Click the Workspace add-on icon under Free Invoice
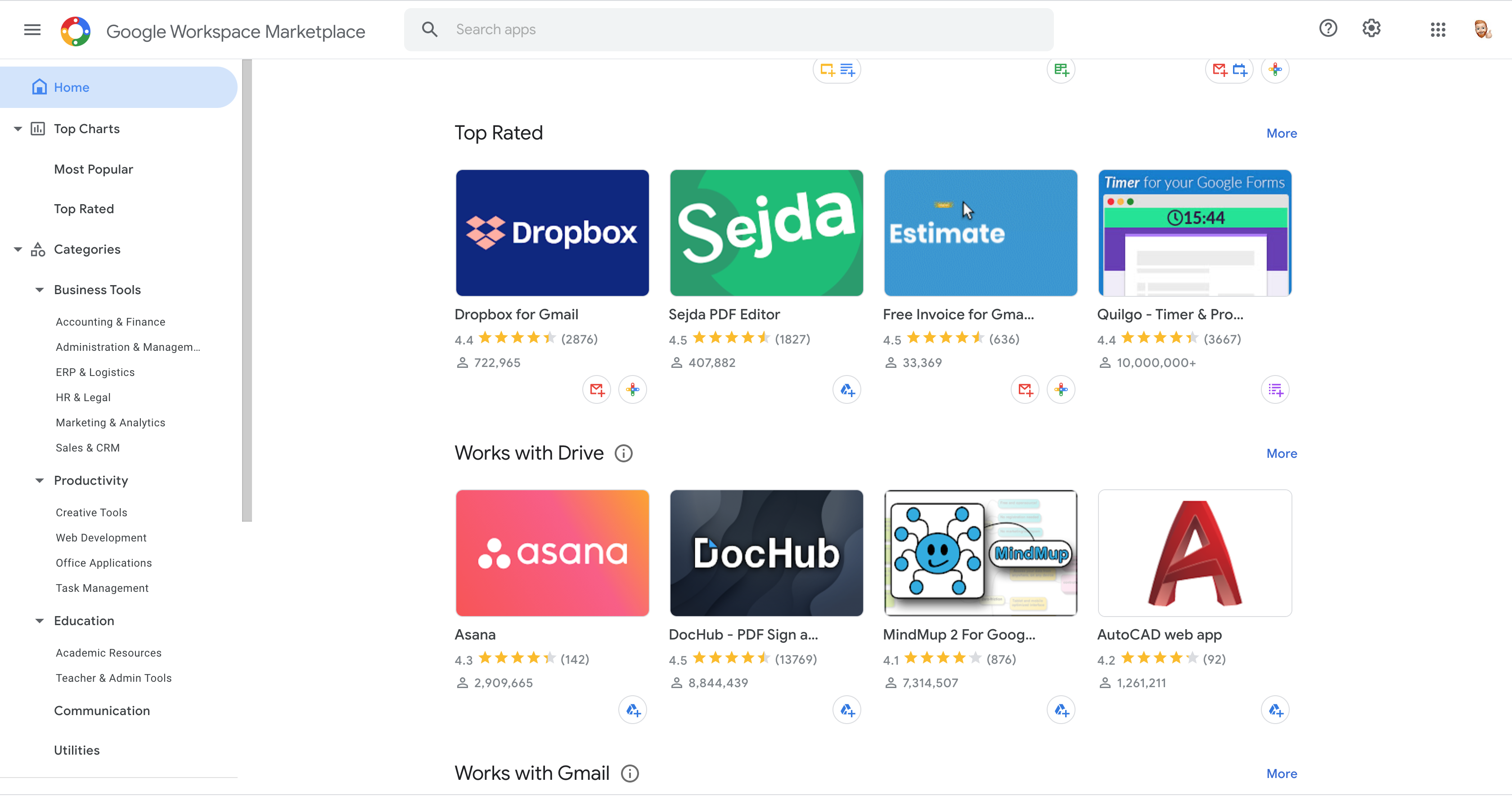 coord(1061,389)
